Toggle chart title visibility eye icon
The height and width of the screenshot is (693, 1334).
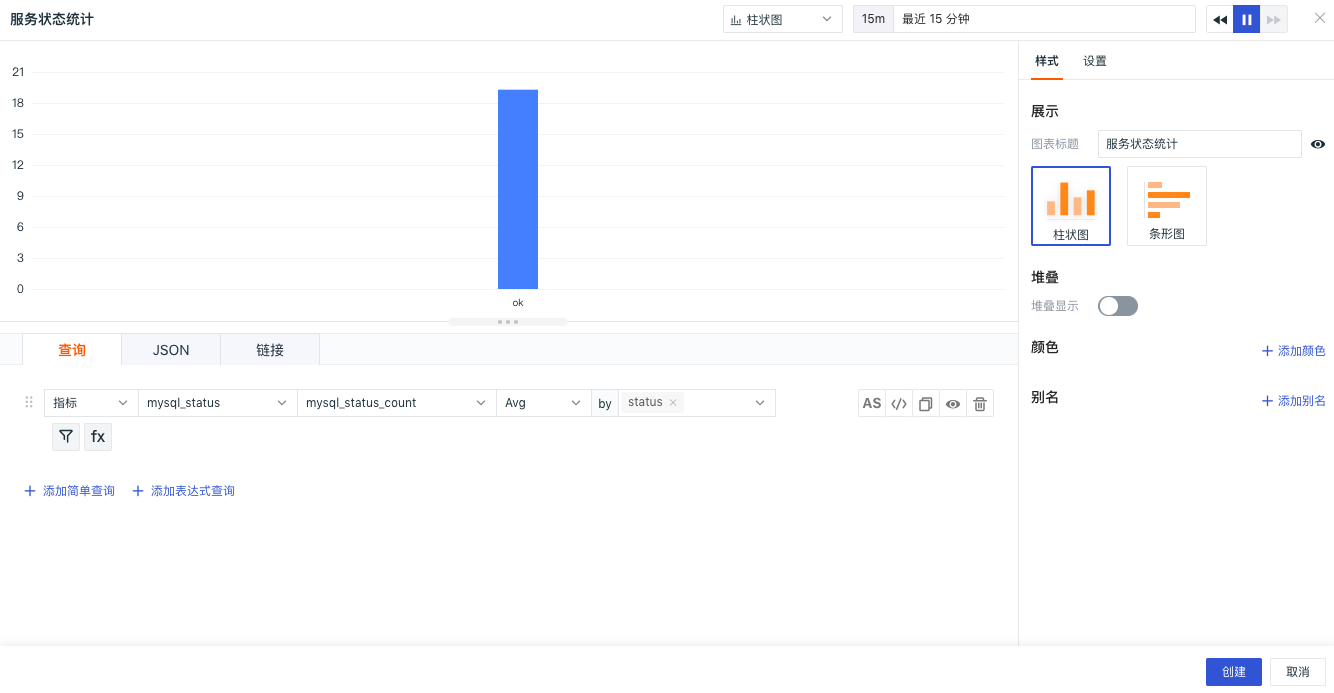click(1318, 144)
